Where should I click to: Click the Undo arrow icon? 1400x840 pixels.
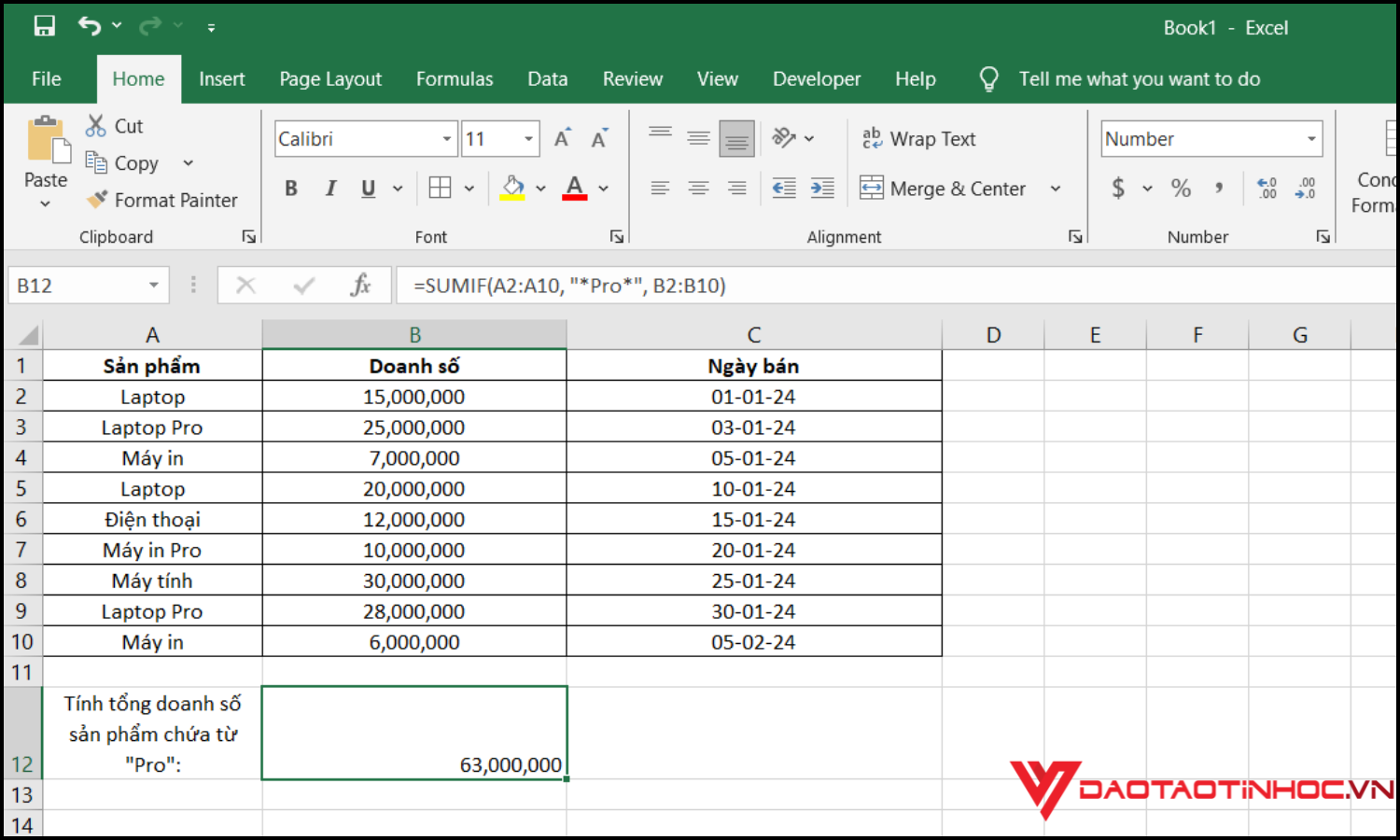[x=90, y=26]
